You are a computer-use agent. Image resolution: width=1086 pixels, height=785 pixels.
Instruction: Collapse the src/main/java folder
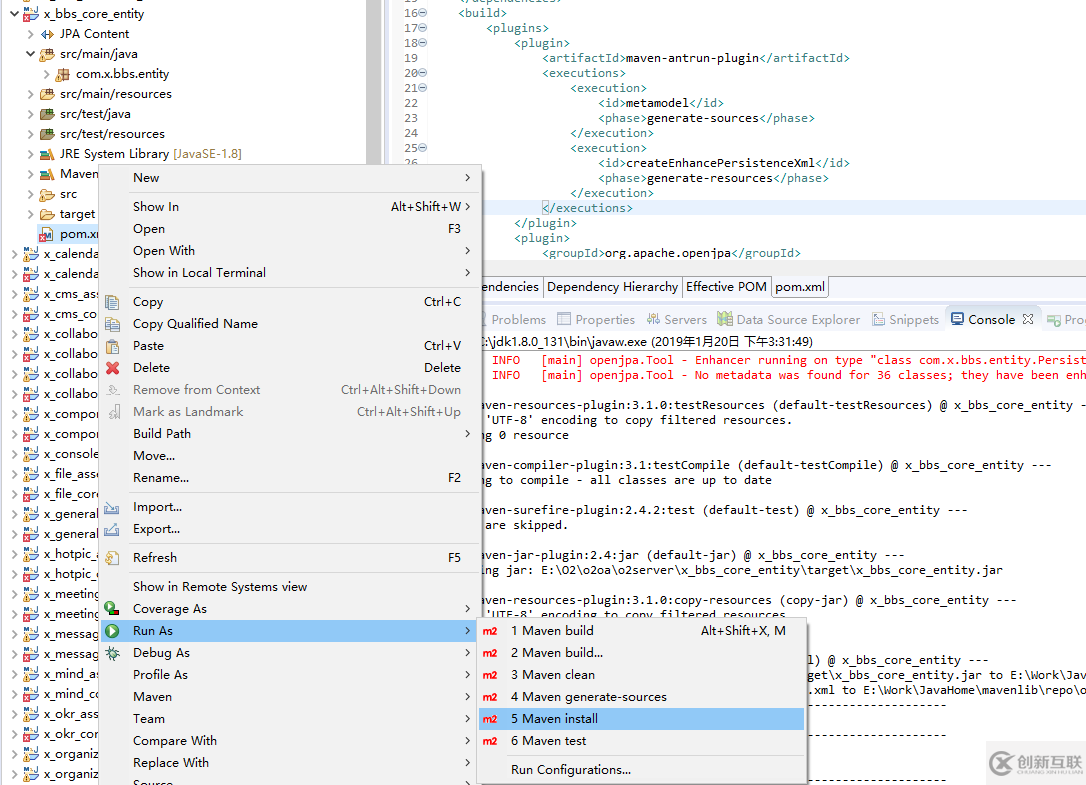[30, 53]
